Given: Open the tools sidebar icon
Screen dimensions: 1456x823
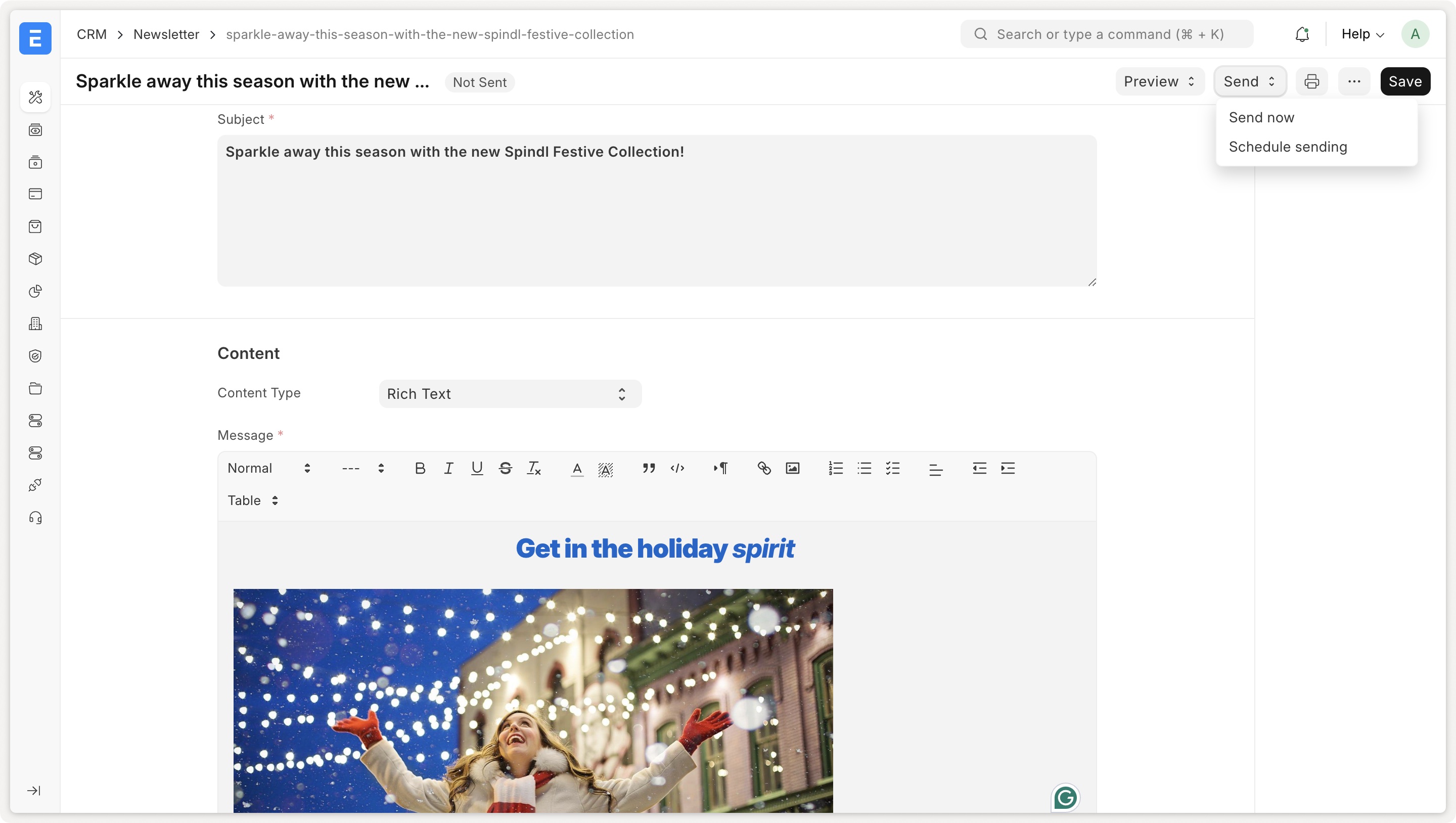Looking at the screenshot, I should coord(35,97).
